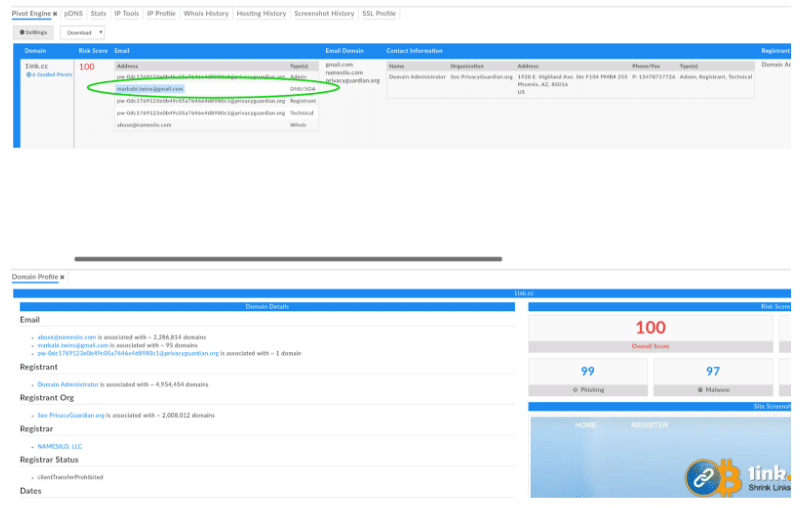This screenshot has width=805, height=508.
Task: Open the See PrivacyGuardian.org registrant org link
Action: coord(71,416)
